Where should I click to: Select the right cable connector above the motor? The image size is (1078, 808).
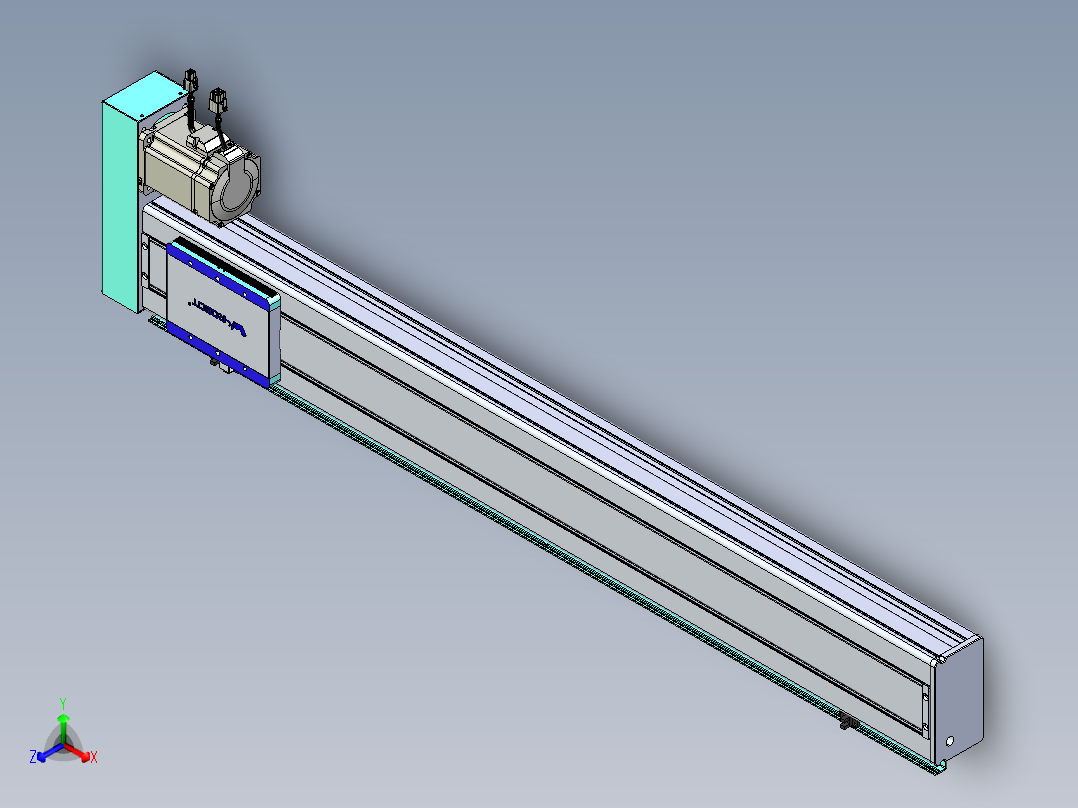(x=217, y=101)
